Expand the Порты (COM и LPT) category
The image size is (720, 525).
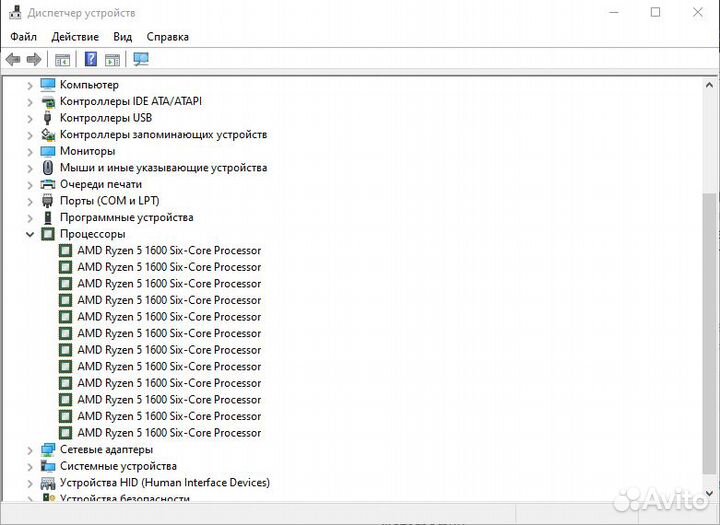[30, 201]
